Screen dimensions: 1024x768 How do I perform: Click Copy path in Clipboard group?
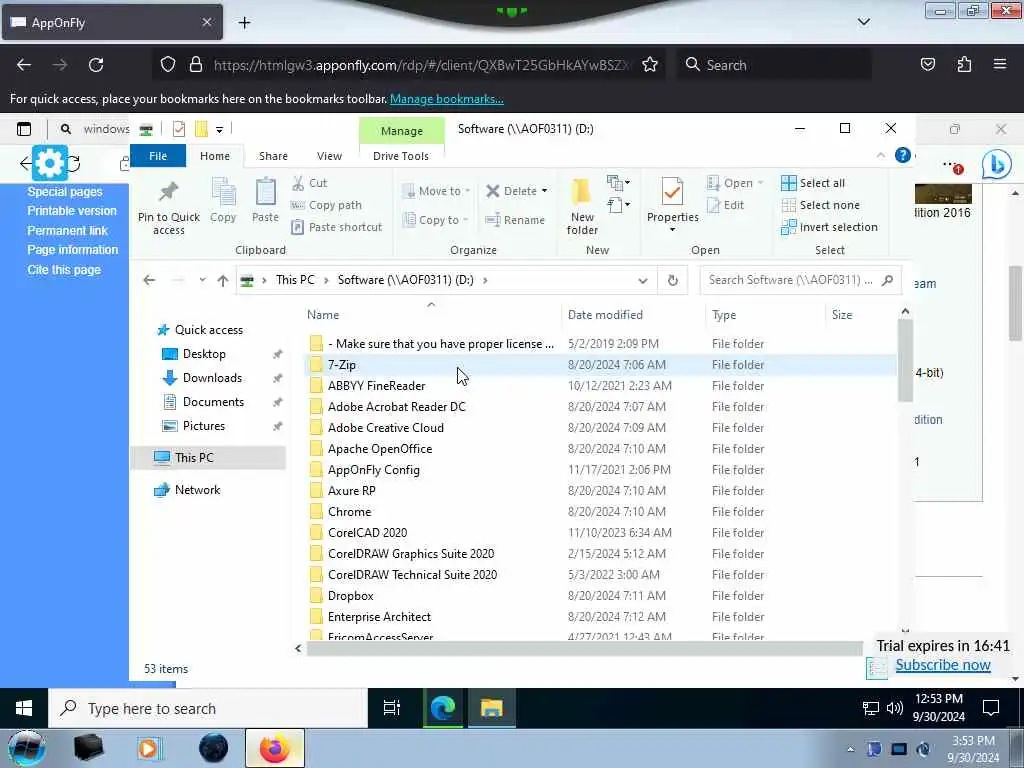327,205
